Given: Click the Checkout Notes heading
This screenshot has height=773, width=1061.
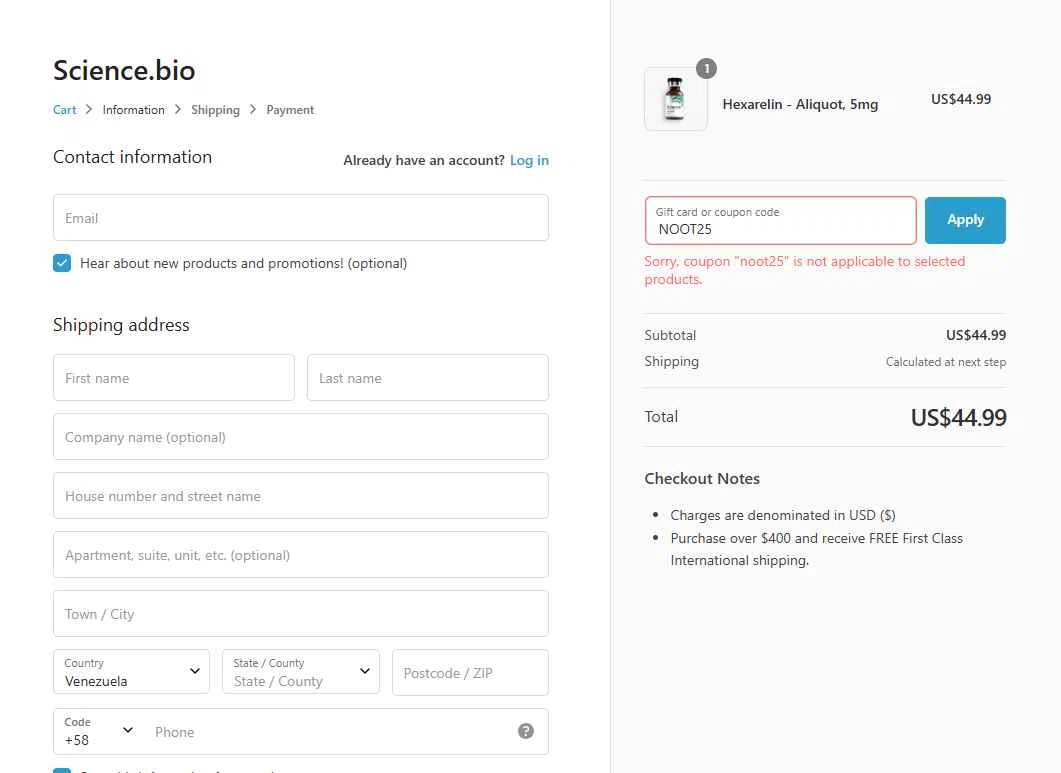Looking at the screenshot, I should 702,479.
